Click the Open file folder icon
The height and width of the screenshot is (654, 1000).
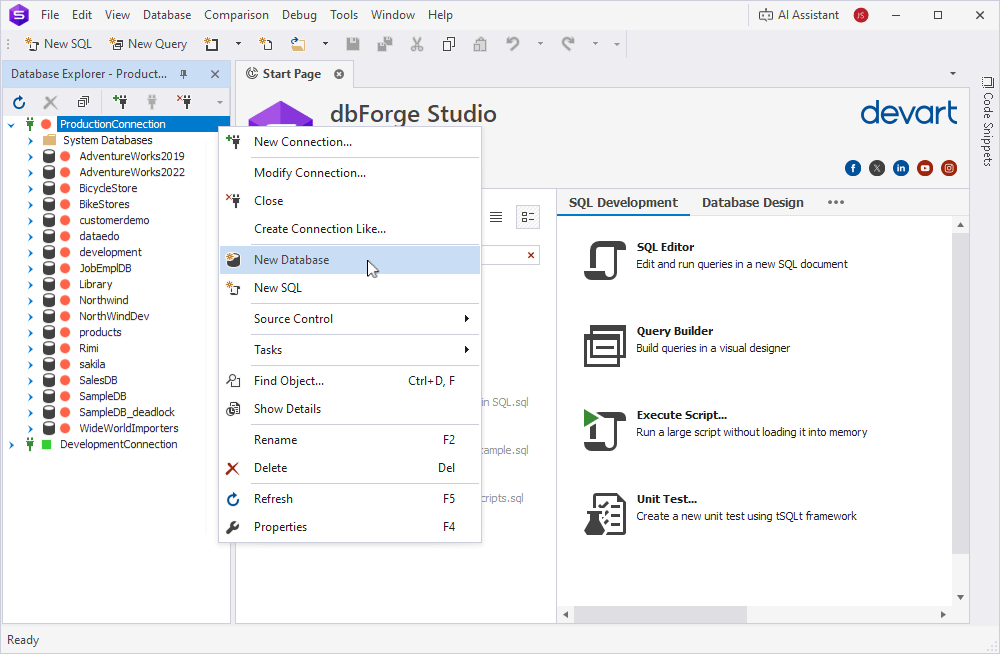[x=298, y=44]
